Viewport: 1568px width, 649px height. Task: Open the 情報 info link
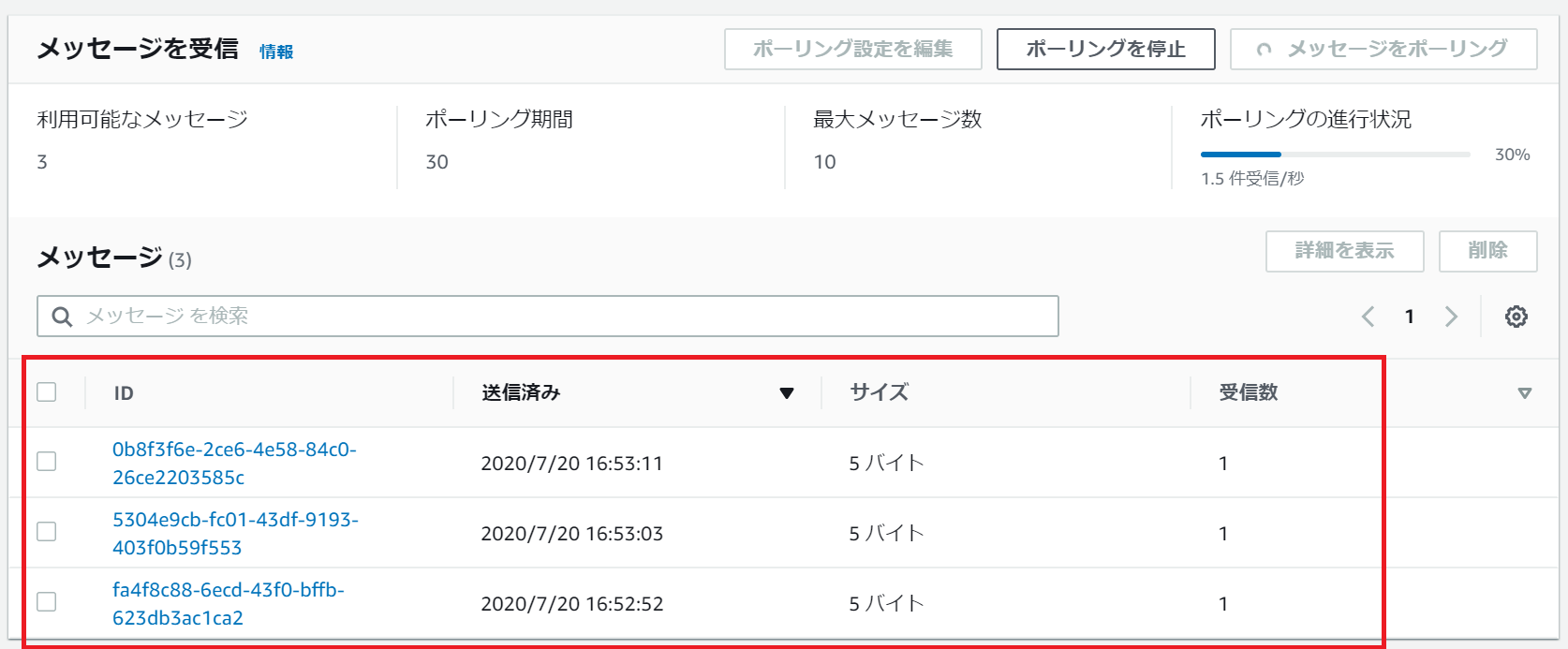click(276, 52)
